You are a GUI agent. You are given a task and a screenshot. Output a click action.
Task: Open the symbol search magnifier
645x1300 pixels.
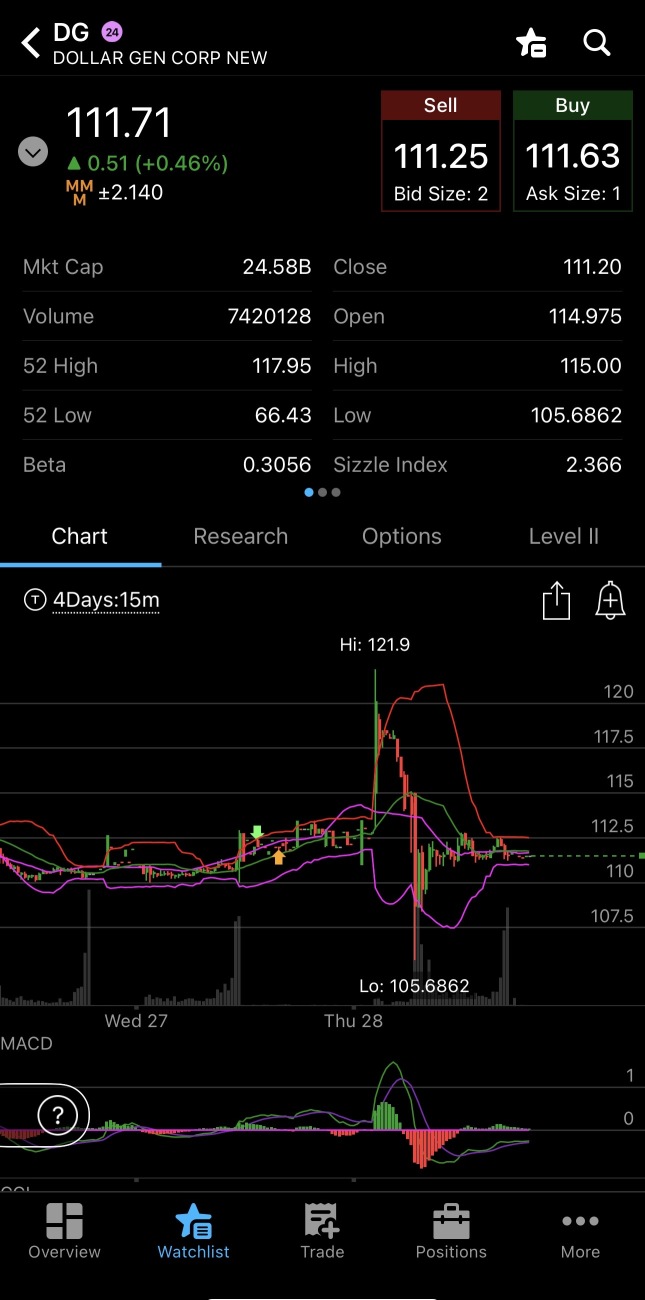coord(597,43)
